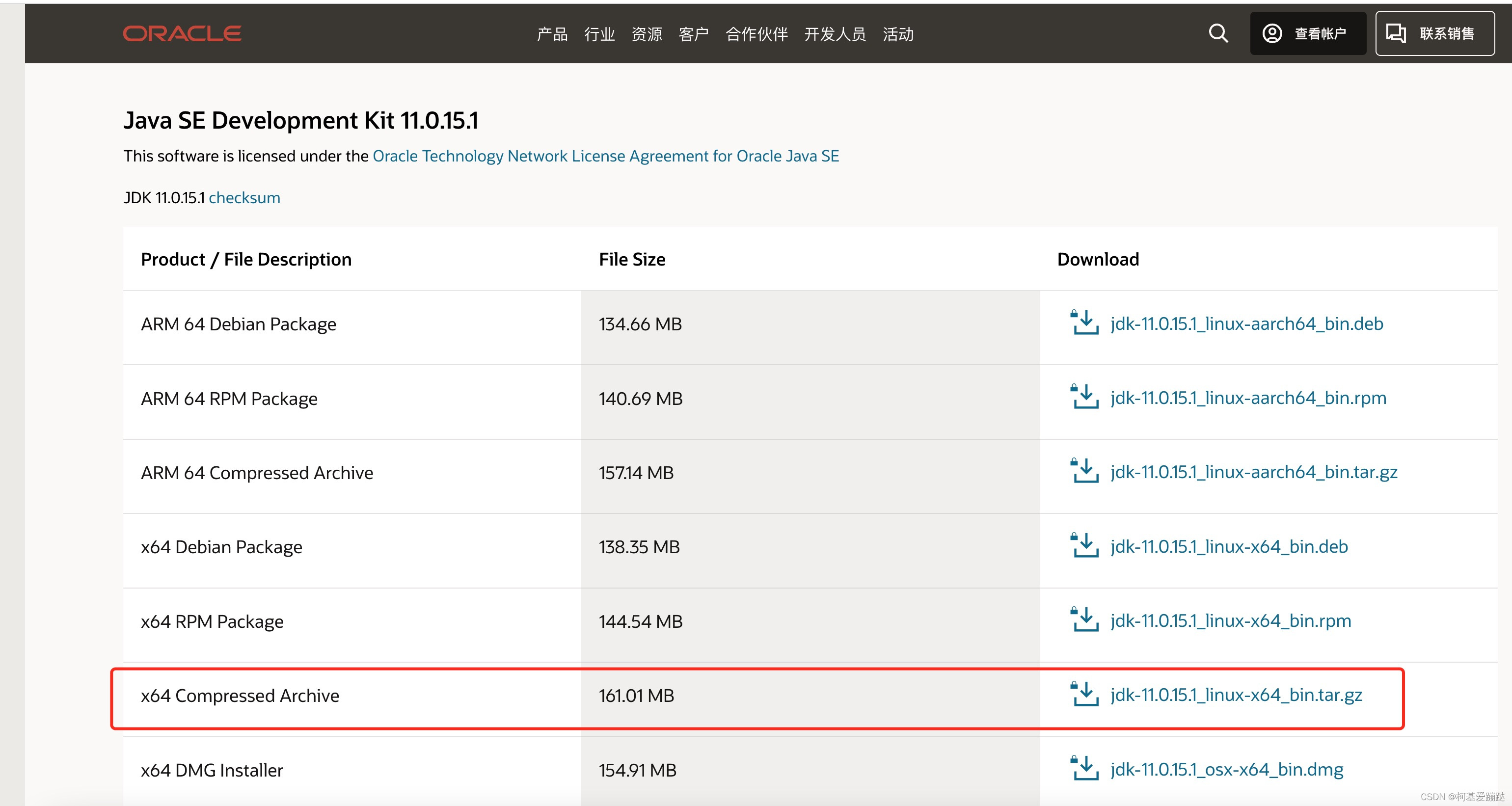Click the '144.54 MB' file size
This screenshot has width=1512, height=806.
(x=640, y=621)
